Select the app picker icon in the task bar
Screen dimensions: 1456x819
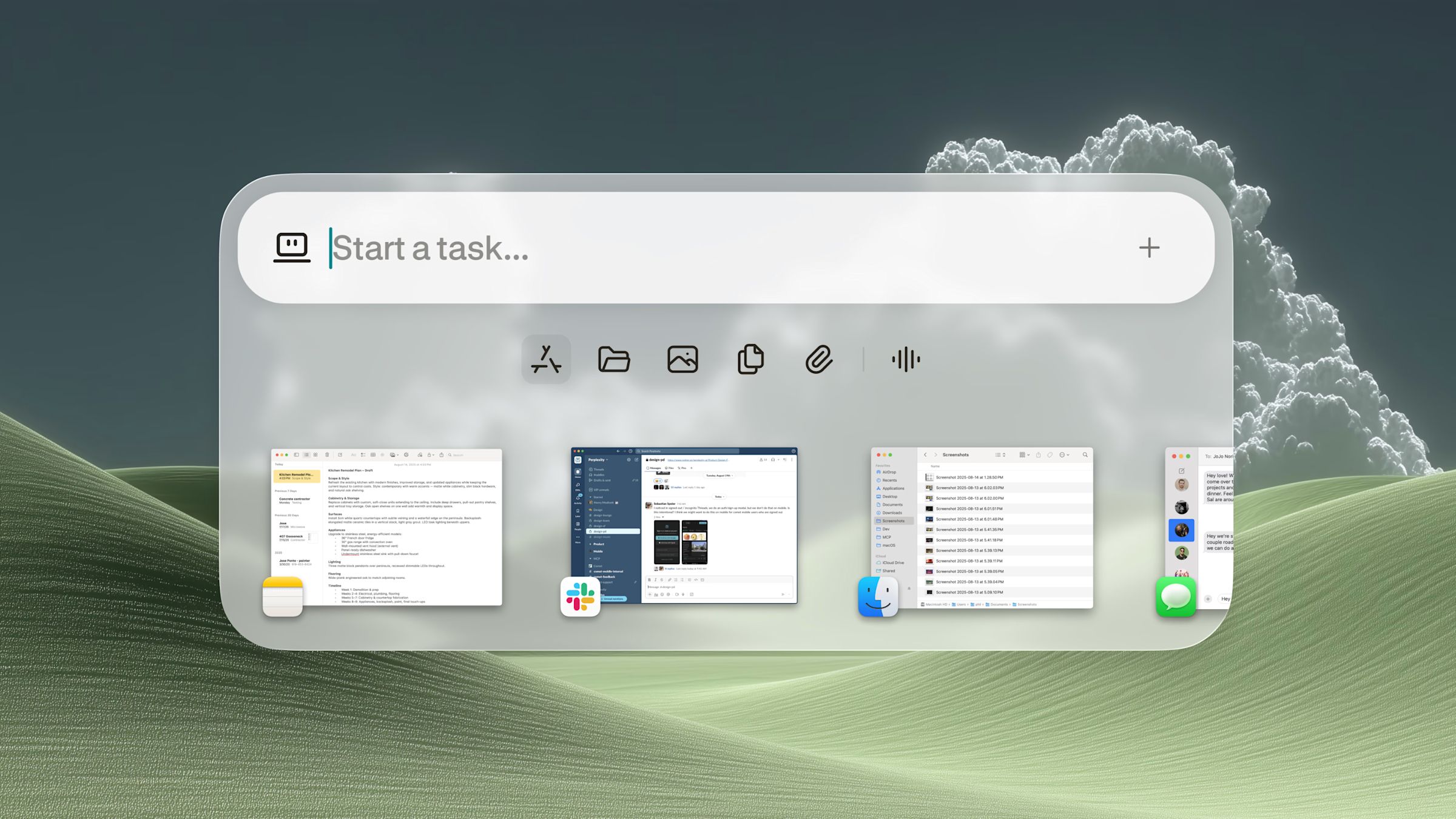(x=546, y=359)
